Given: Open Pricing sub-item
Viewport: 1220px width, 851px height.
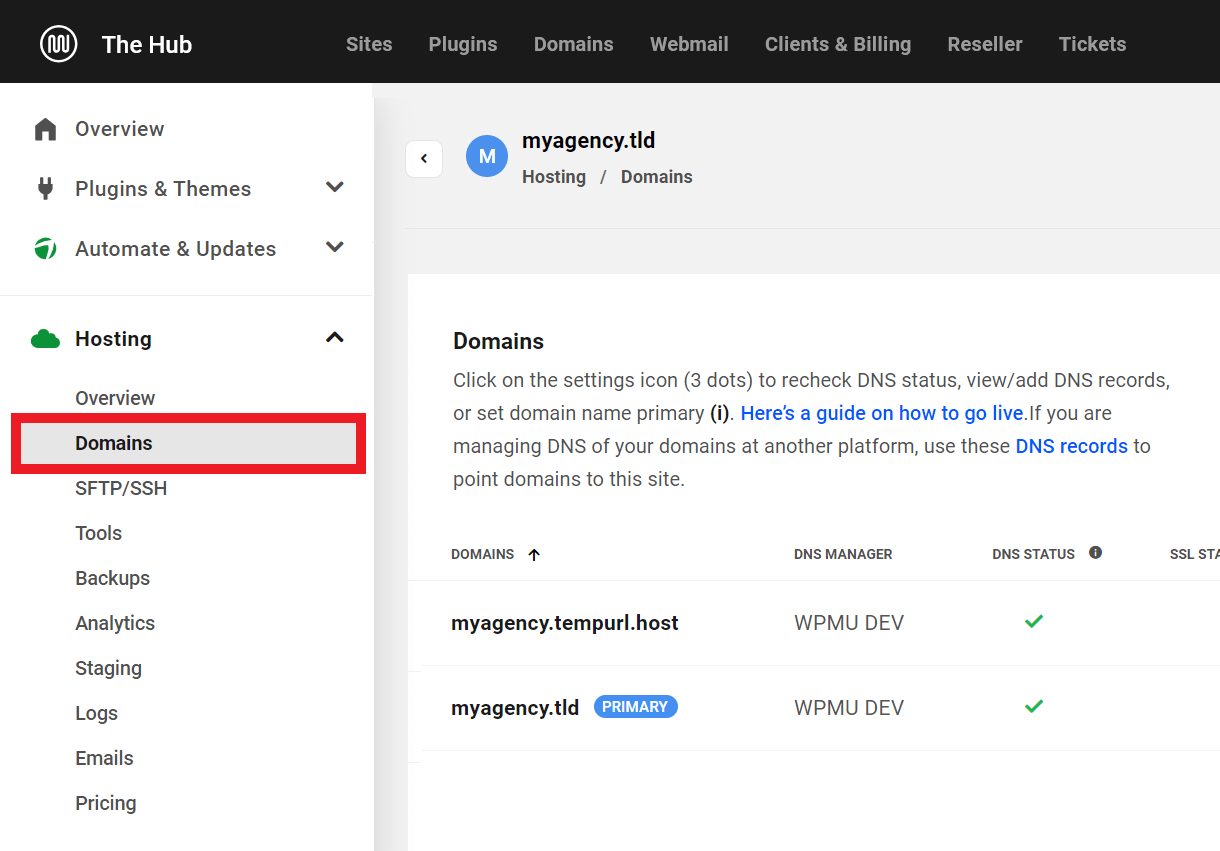Looking at the screenshot, I should (x=105, y=803).
